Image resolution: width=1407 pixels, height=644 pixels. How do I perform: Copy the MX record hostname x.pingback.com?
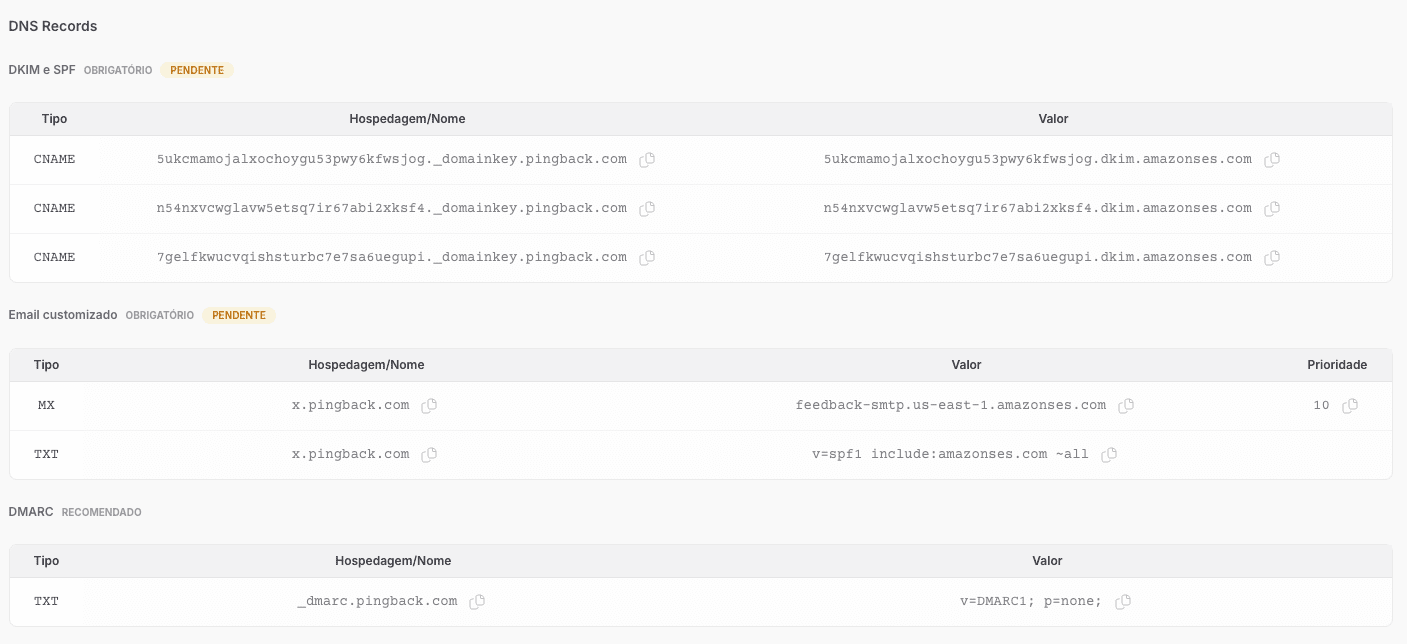429,406
